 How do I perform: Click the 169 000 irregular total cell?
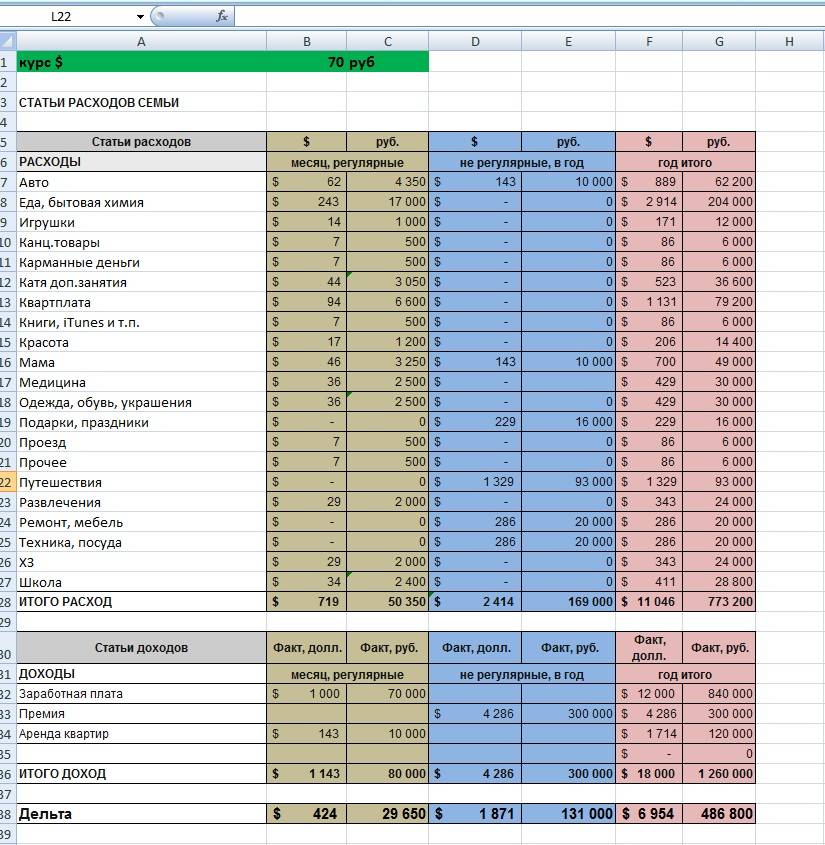click(x=568, y=601)
